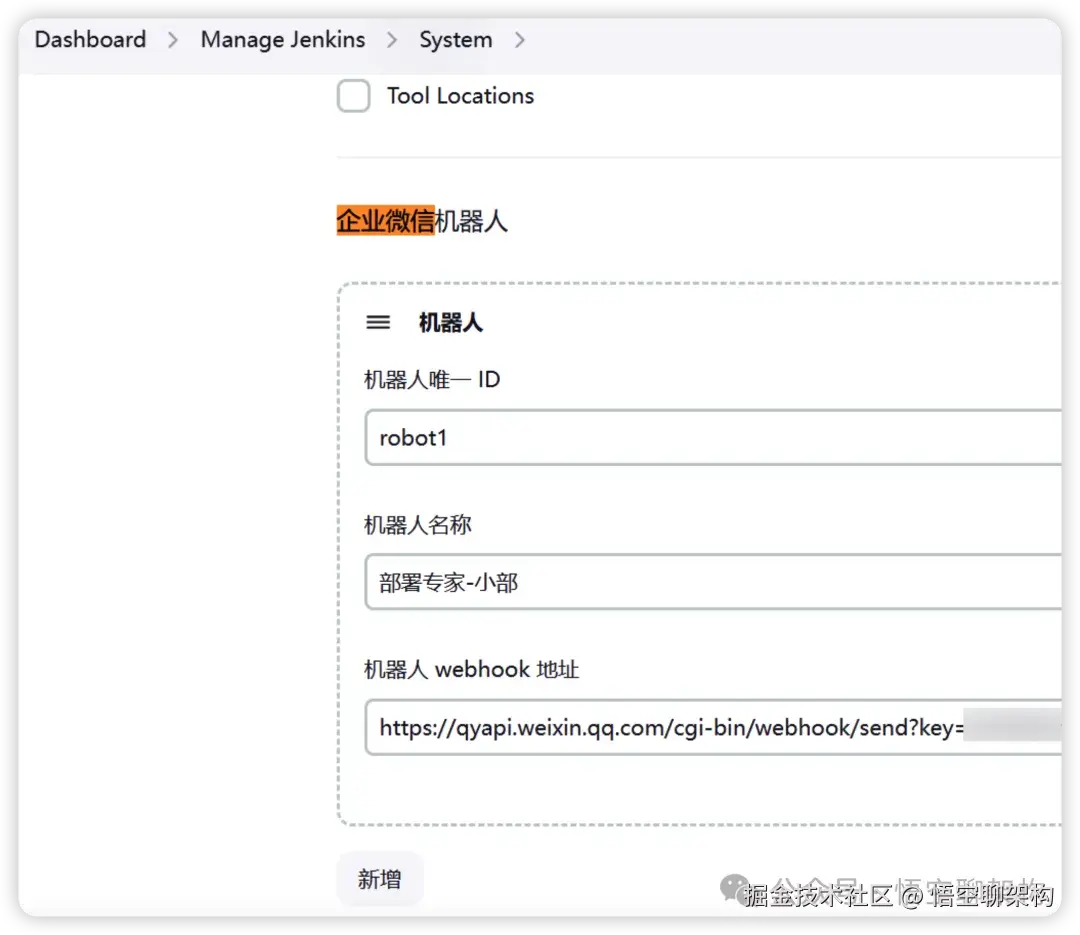Click the 机器人唯一 ID label

(432, 379)
